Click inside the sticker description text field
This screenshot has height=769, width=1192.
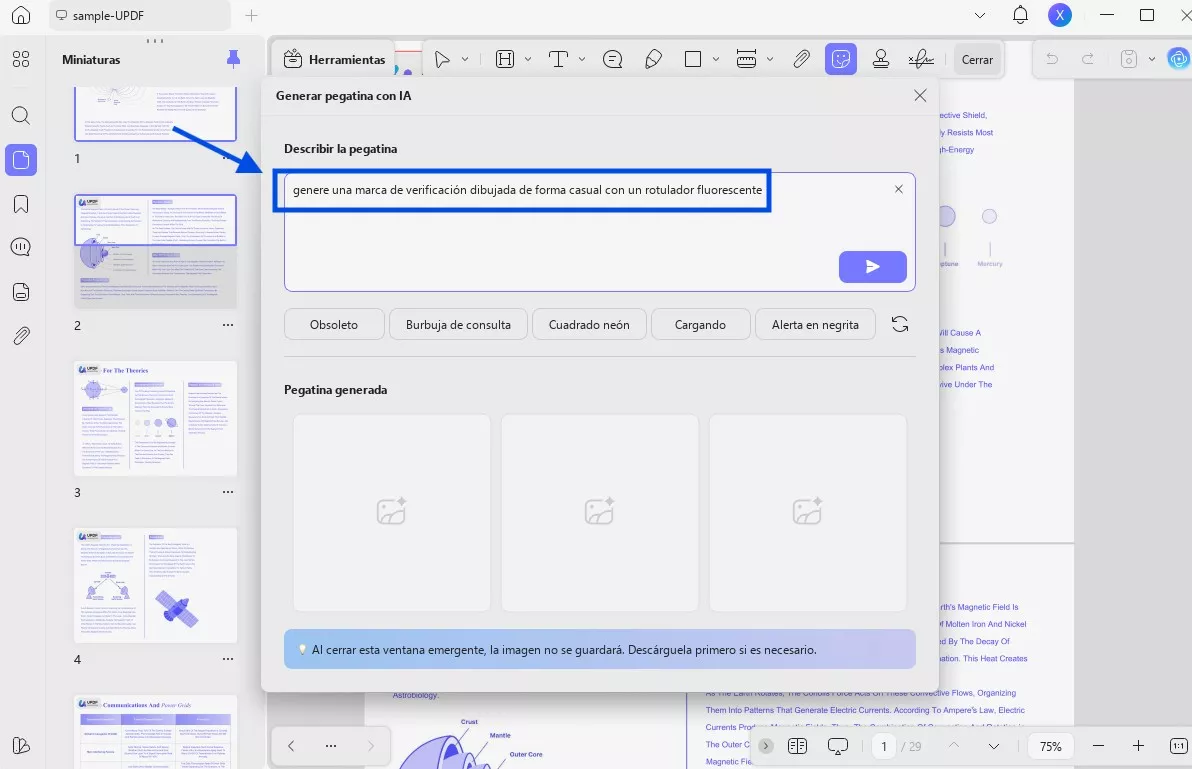click(x=599, y=232)
